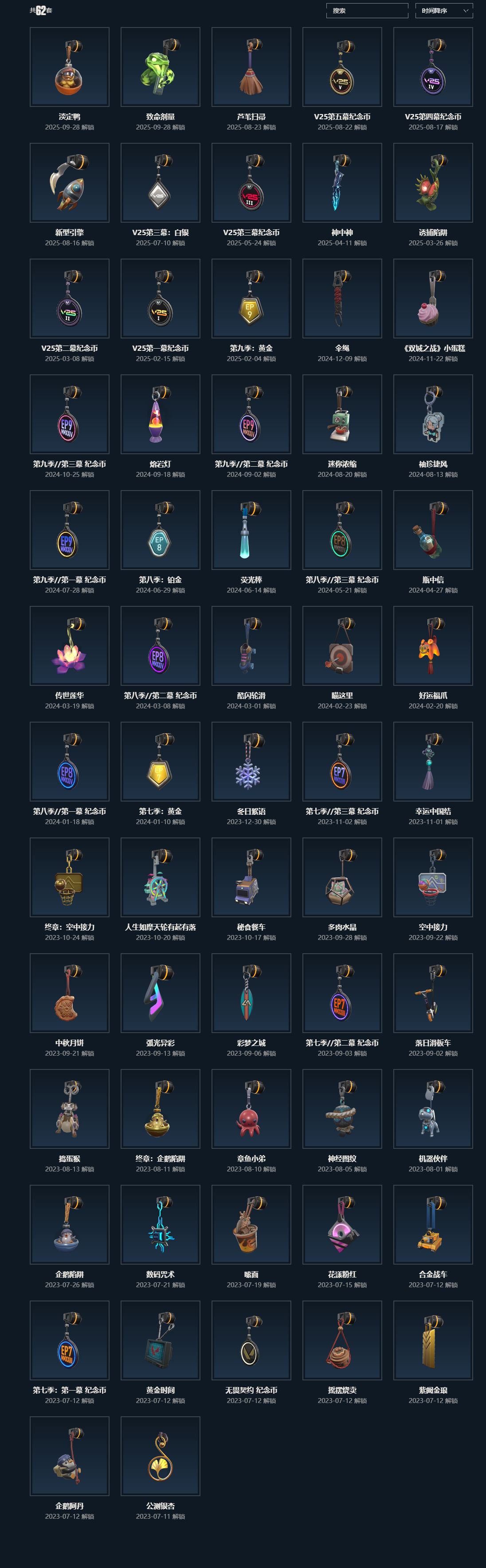Viewport: 486px width, 1568px height.
Task: Select the V25第五幕纪念币 coin charm
Action: pyautogui.click(x=342, y=67)
